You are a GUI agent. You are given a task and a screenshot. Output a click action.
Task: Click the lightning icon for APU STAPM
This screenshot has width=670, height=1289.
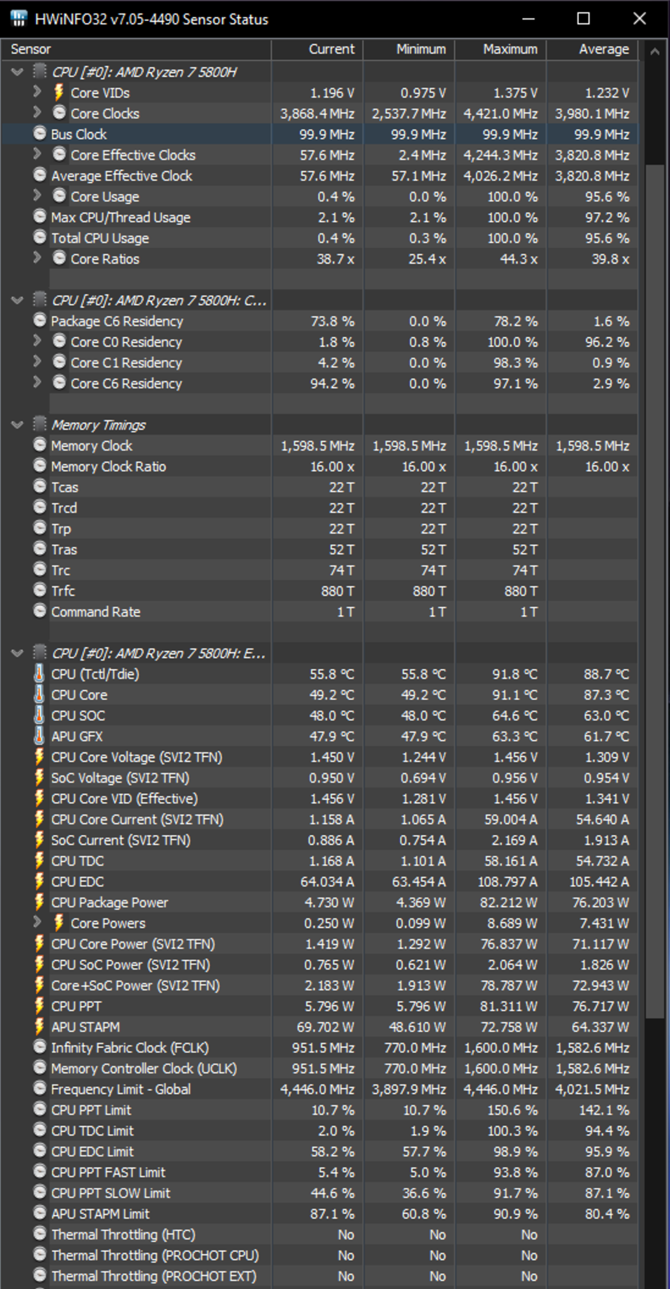pyautogui.click(x=40, y=1027)
